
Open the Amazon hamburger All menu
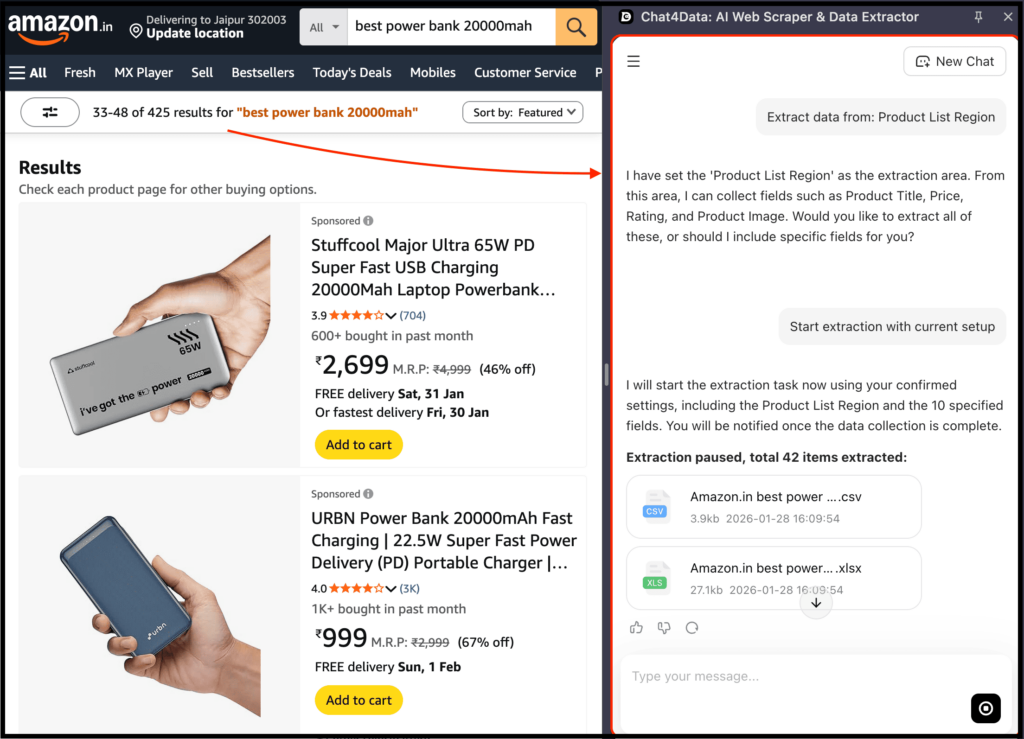pos(28,73)
